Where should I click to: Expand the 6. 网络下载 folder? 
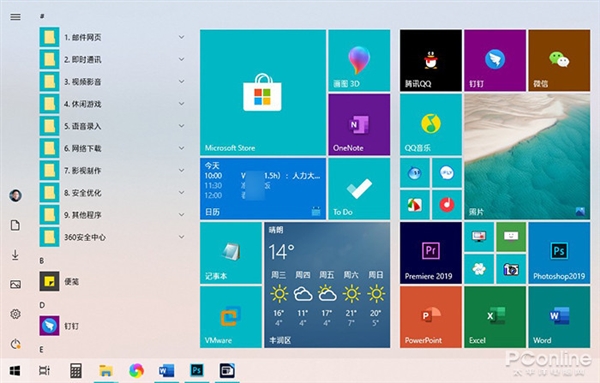tap(113, 148)
